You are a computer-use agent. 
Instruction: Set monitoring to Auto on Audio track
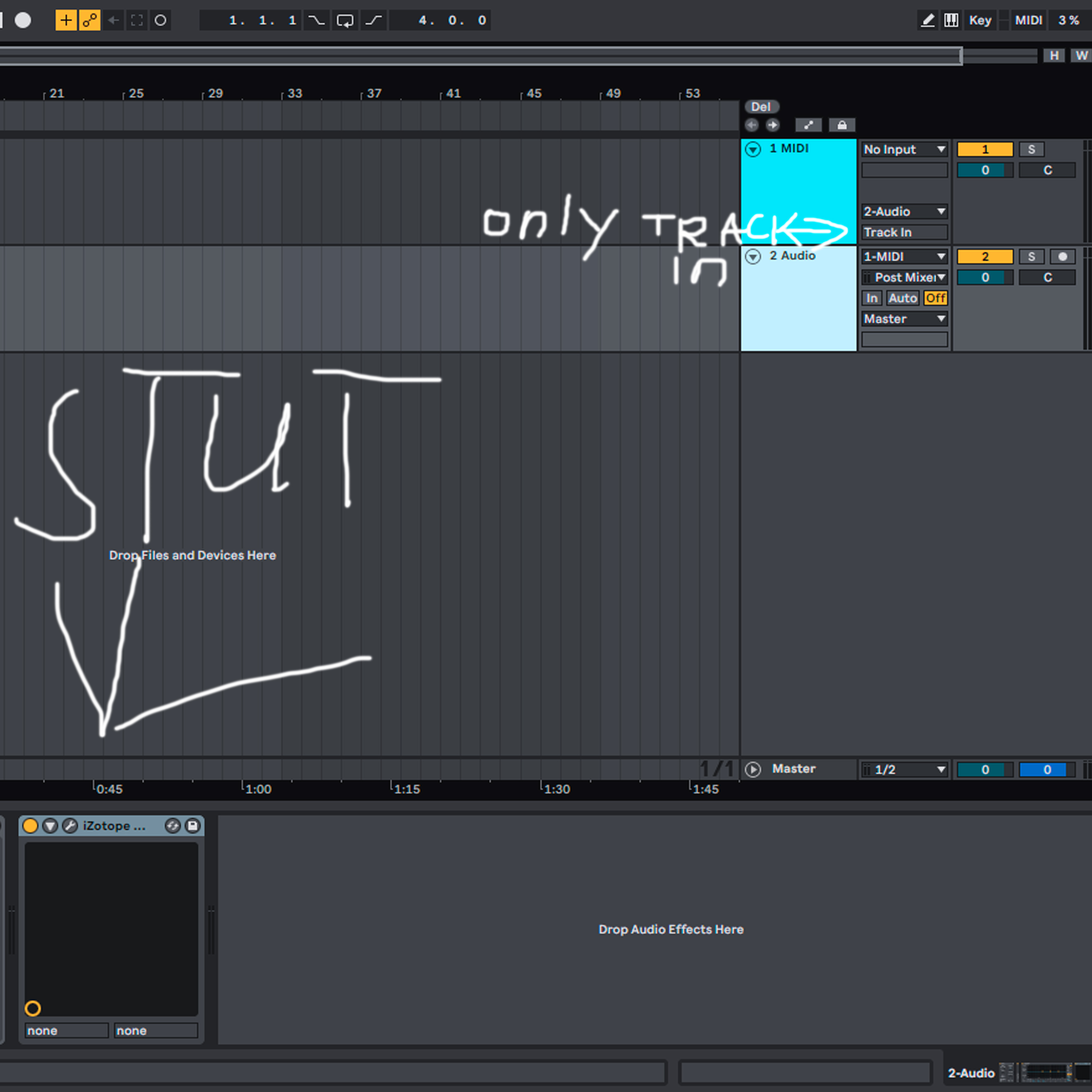pyautogui.click(x=902, y=298)
